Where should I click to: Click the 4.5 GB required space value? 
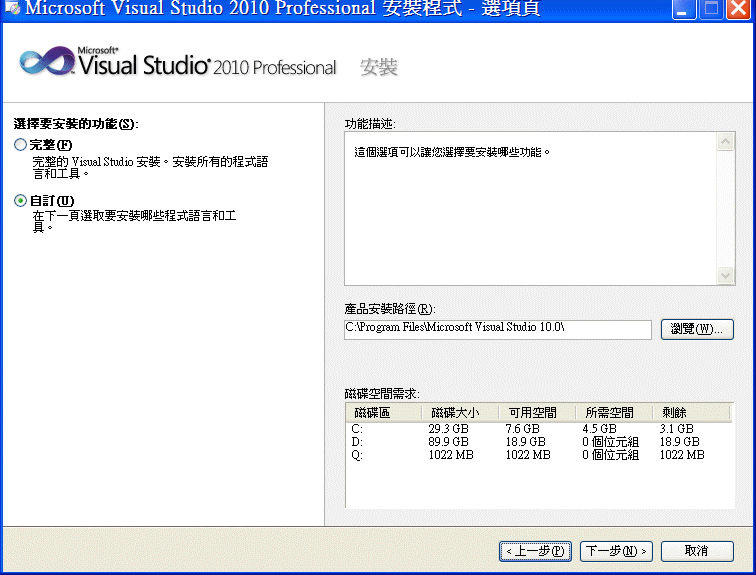coord(599,428)
